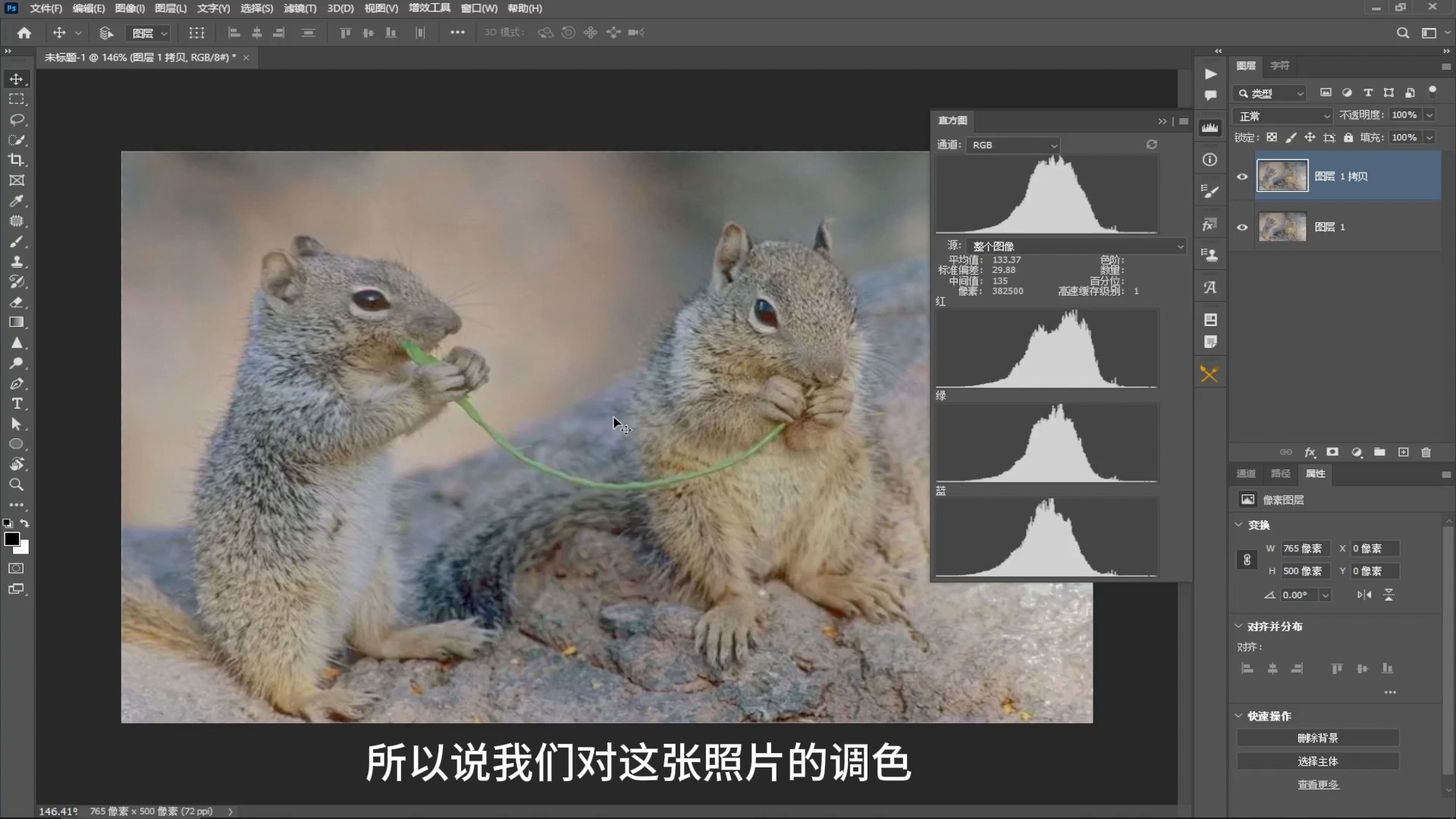Image resolution: width=1456 pixels, height=819 pixels.
Task: Select the Eyedropper tool
Action: [16, 201]
